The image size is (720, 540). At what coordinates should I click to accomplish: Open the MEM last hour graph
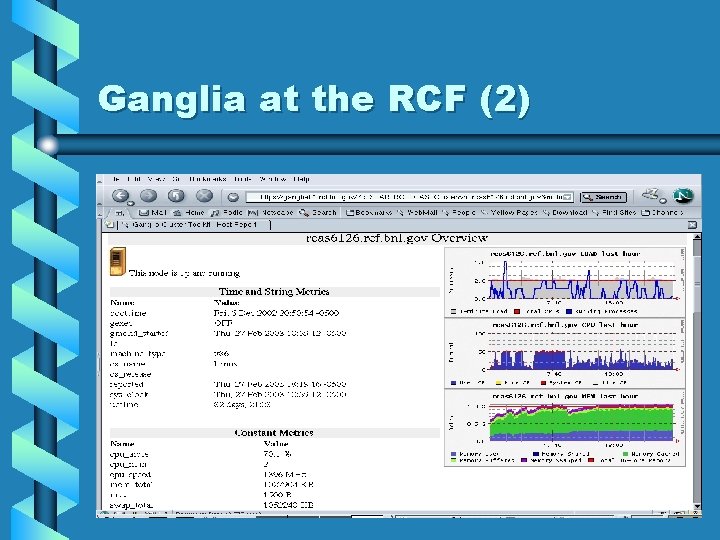pos(565,428)
